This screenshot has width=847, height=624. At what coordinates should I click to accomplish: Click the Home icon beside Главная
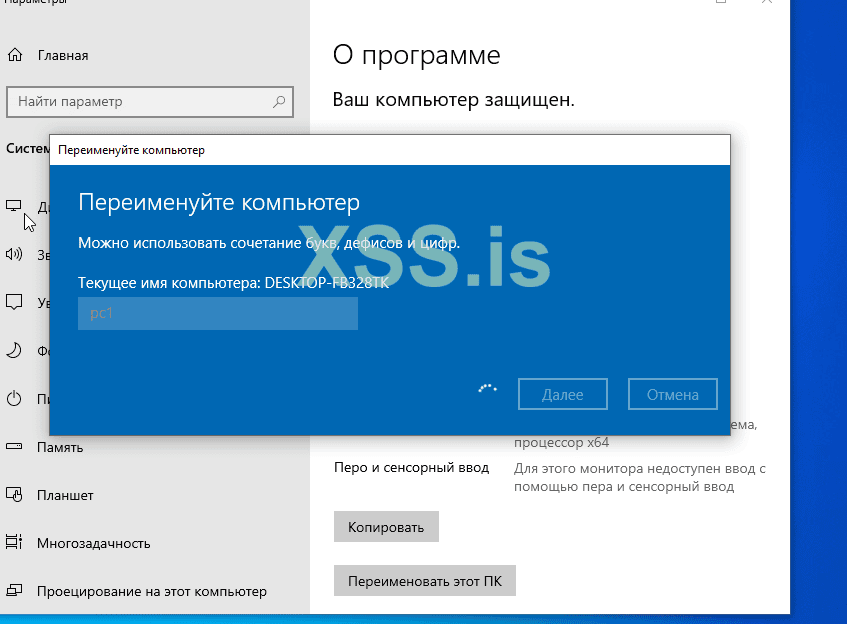pos(15,55)
